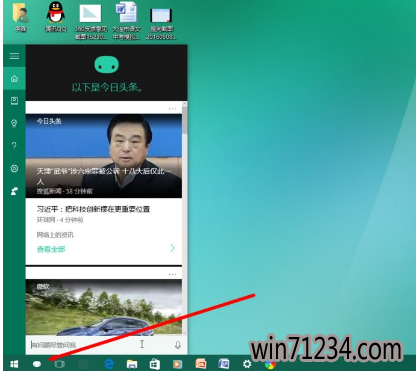Open the Cortana Notebook icon
The height and width of the screenshot is (374, 416).
(x=14, y=101)
